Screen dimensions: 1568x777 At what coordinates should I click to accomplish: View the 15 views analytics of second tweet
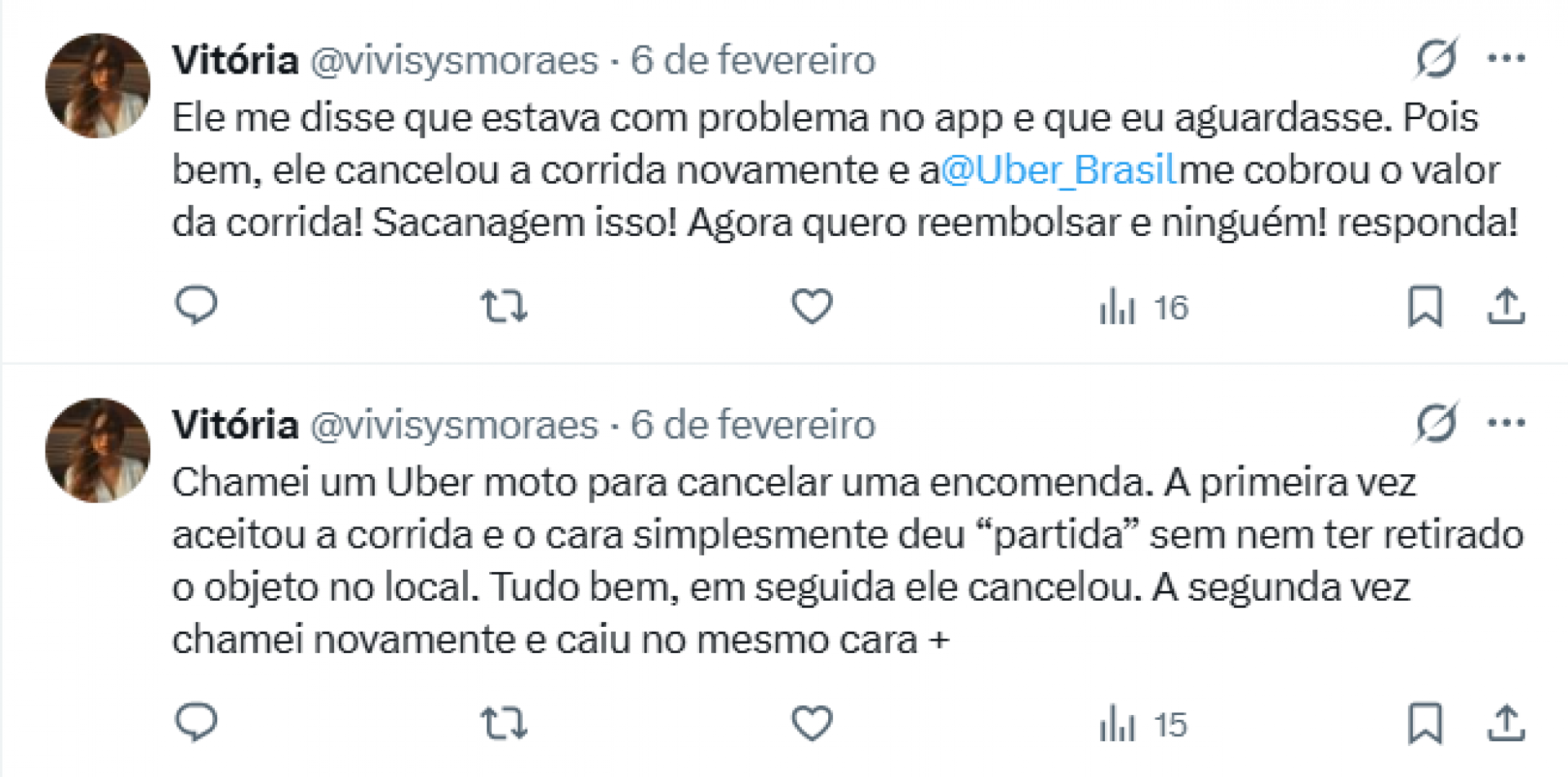click(x=1142, y=721)
